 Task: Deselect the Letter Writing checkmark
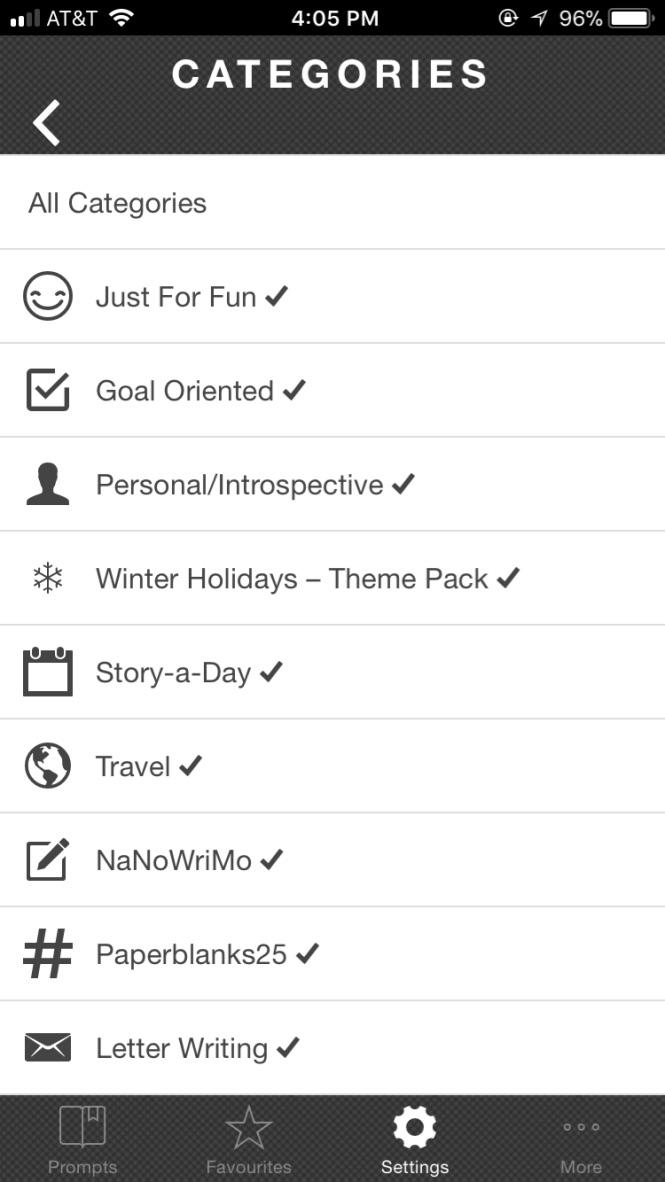pos(288,1047)
